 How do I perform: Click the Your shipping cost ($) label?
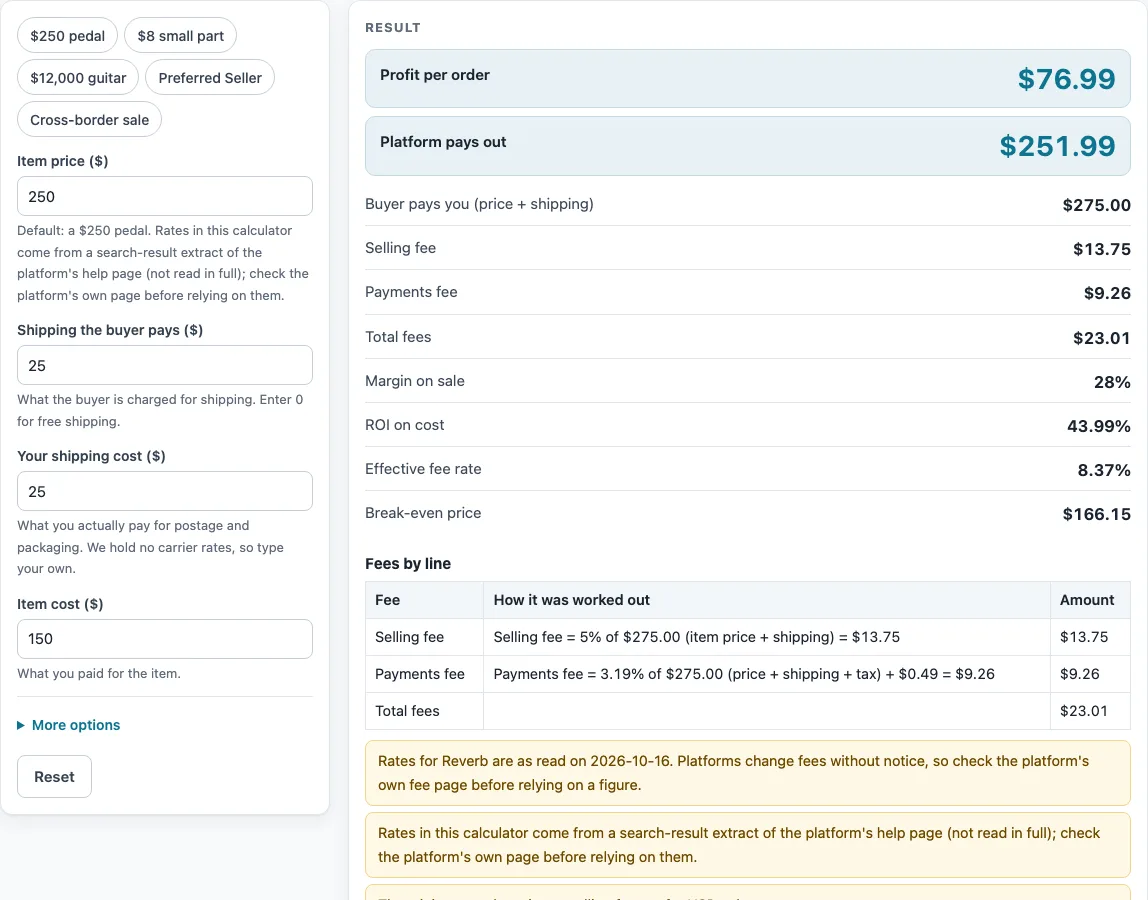click(x=91, y=455)
